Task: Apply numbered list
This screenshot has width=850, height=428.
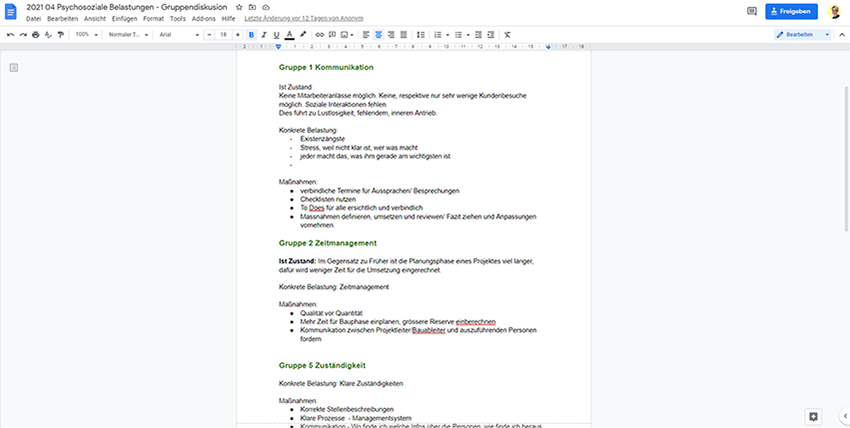Action: (x=438, y=35)
